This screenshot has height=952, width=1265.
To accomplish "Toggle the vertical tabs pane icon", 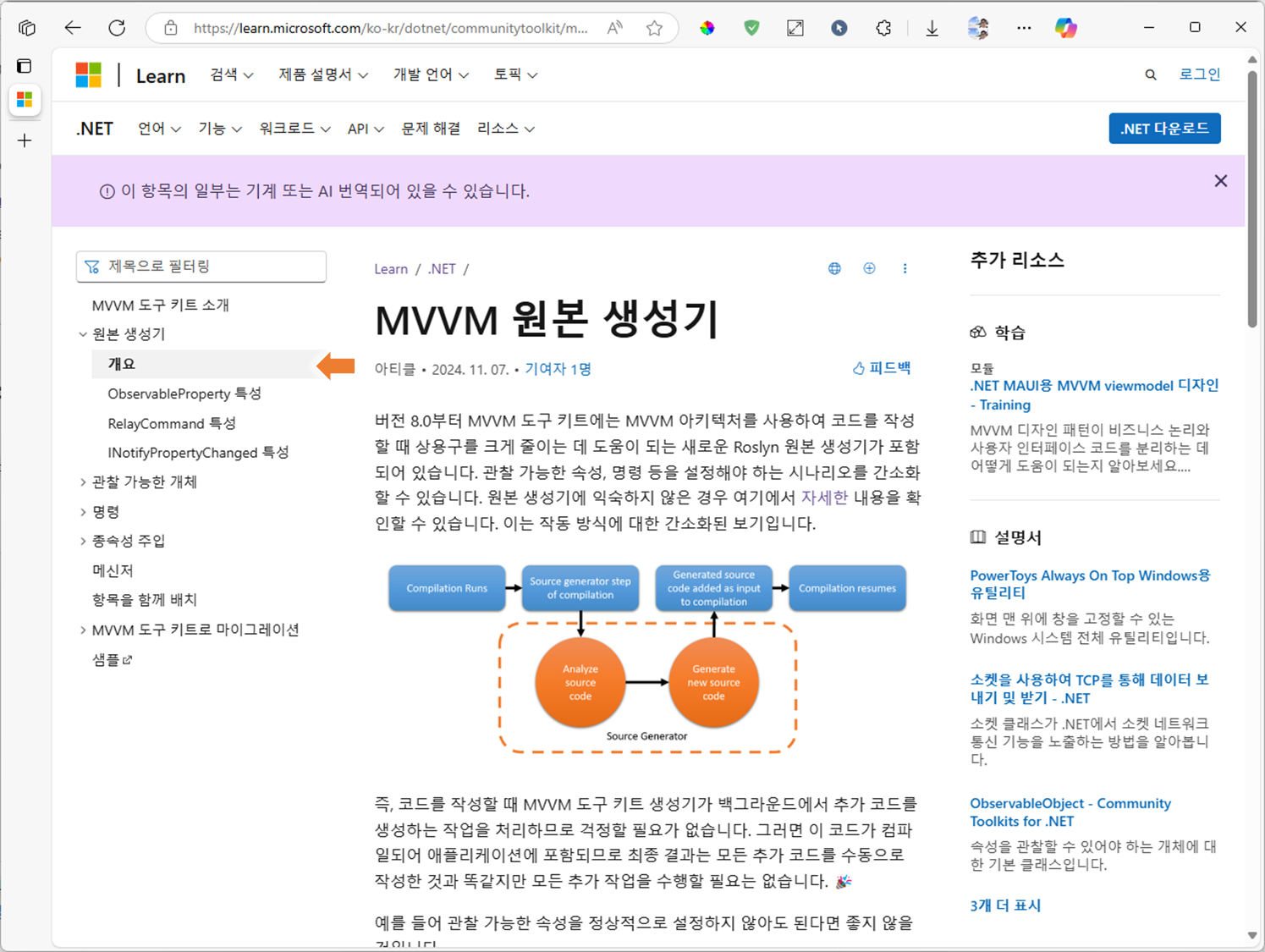I will [25, 66].
